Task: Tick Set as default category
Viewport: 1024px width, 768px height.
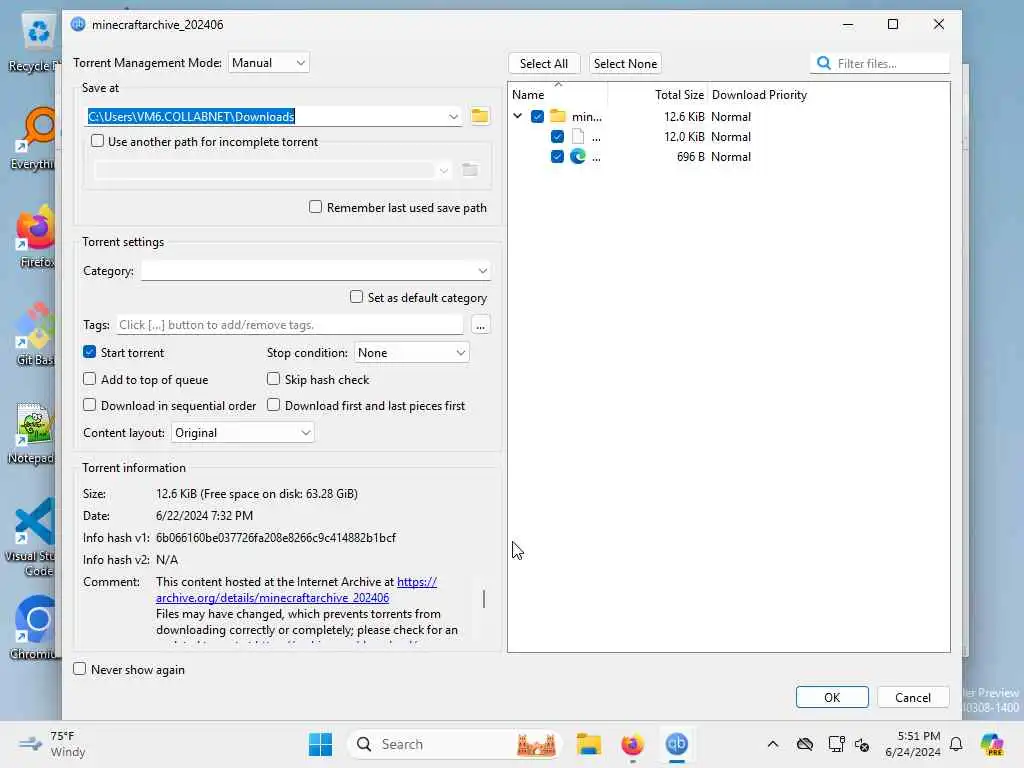Action: click(x=357, y=297)
